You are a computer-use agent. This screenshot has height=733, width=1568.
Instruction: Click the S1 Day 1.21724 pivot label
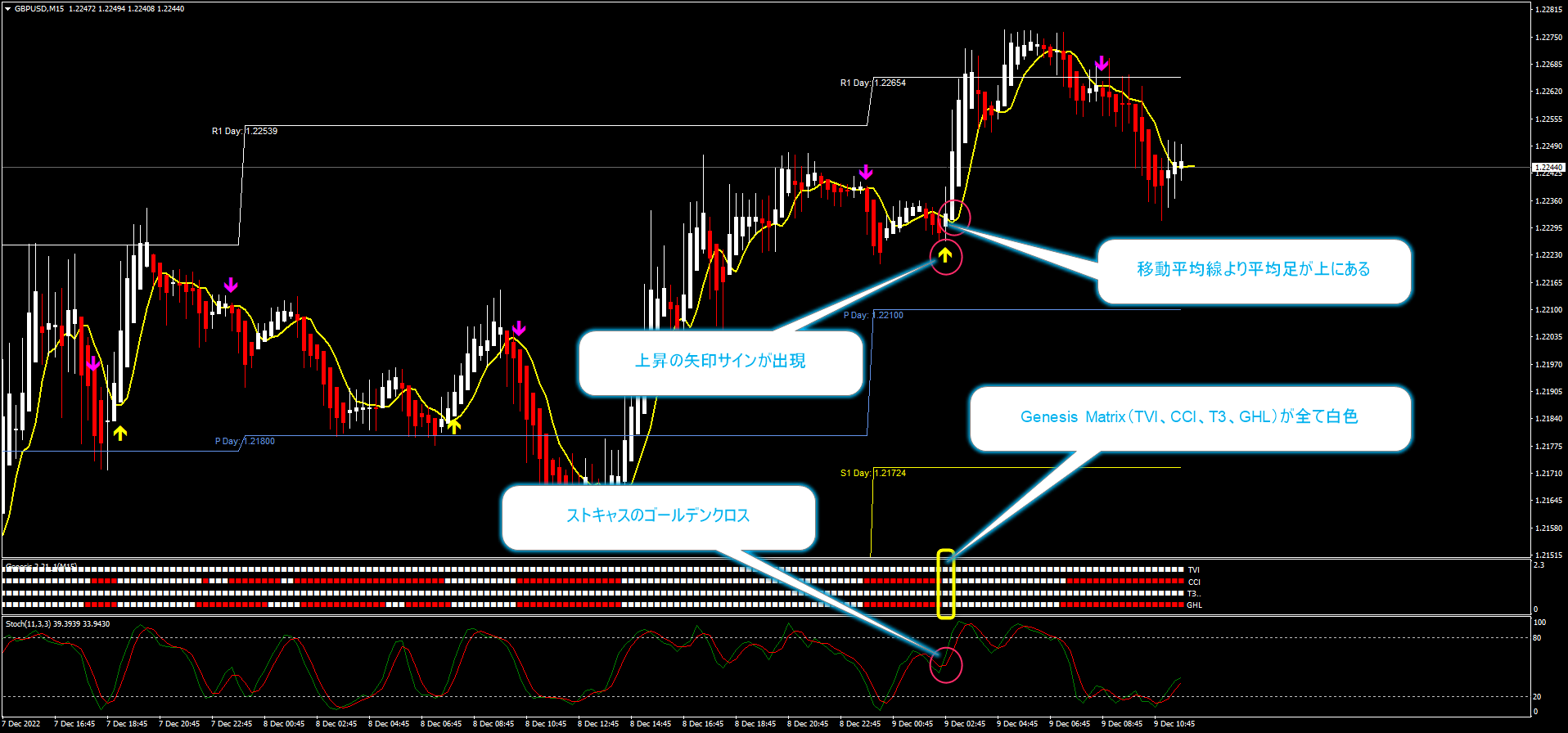872,473
